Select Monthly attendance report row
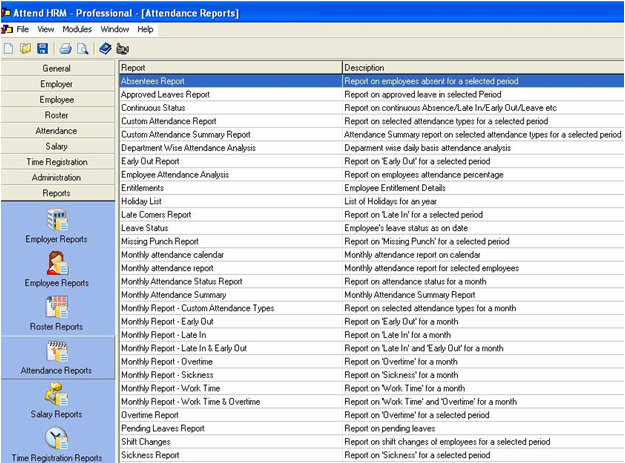 pos(371,268)
